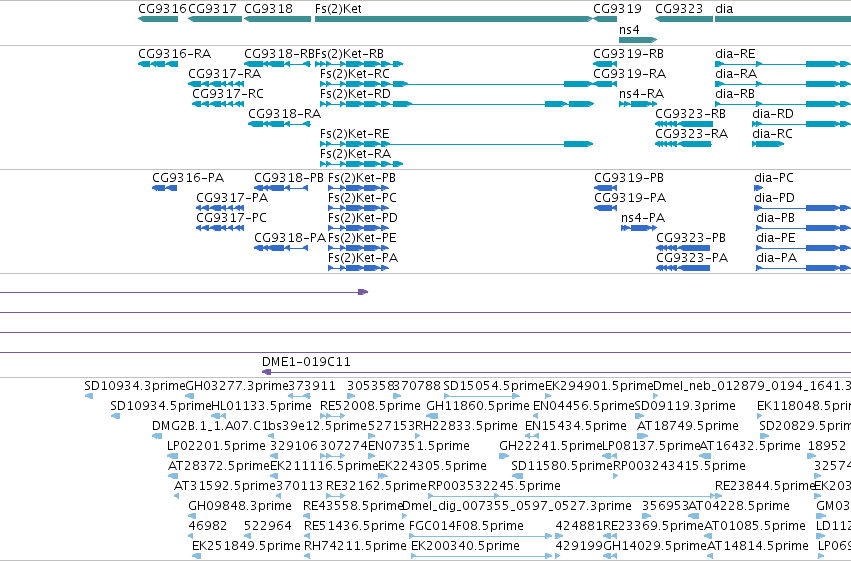Open the dia-RA transcript

pyautogui.click(x=783, y=84)
